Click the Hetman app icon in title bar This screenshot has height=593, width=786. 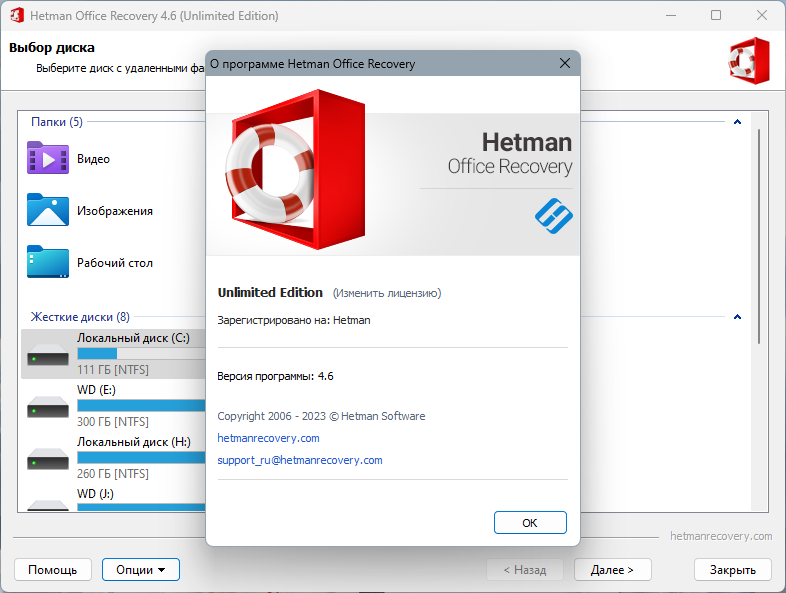pos(17,15)
